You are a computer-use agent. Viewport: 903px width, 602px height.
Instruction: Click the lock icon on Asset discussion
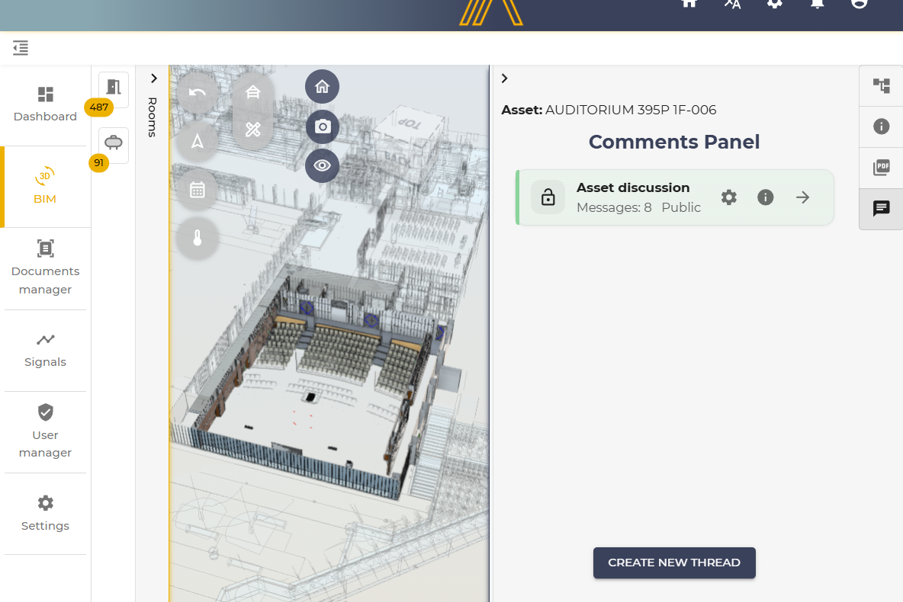548,197
